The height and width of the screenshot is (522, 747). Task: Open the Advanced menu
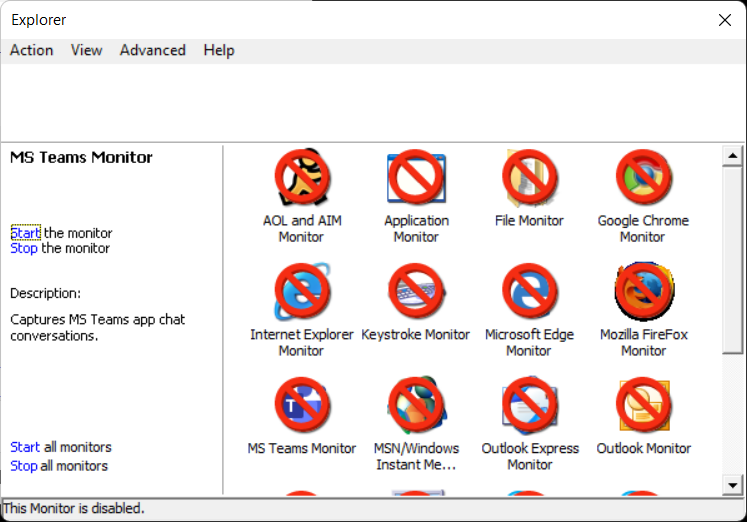[152, 50]
